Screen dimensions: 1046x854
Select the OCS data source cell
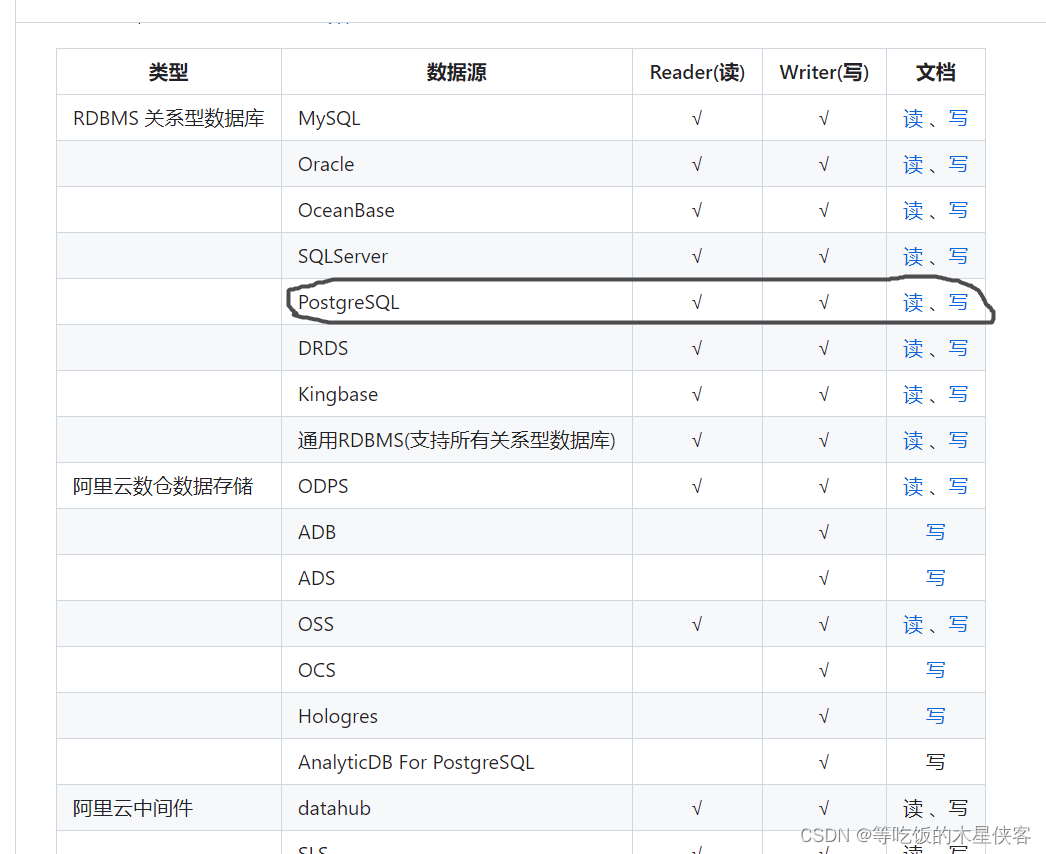457,670
